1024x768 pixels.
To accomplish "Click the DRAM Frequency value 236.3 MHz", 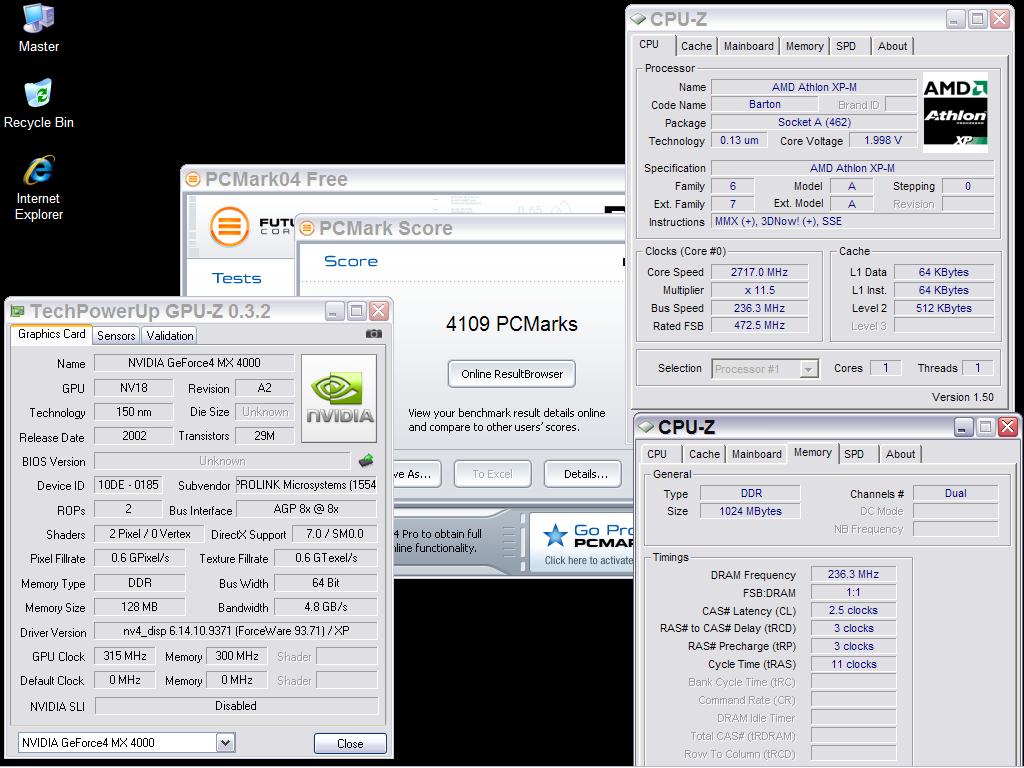I will [853, 575].
